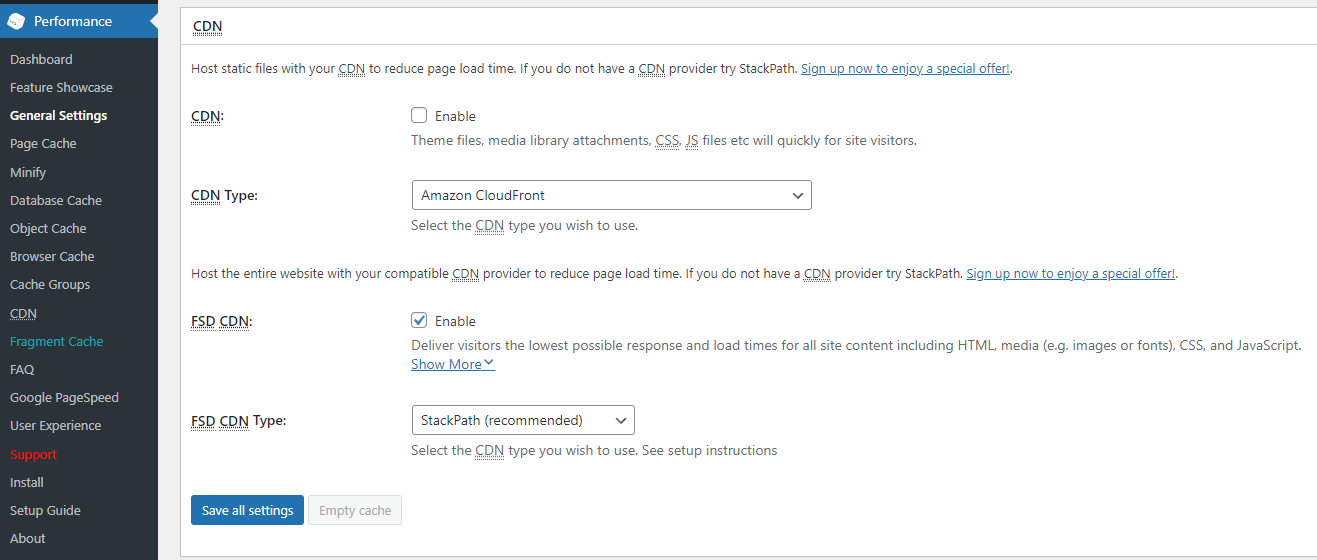Enable the CDN checkbox

[x=419, y=116]
